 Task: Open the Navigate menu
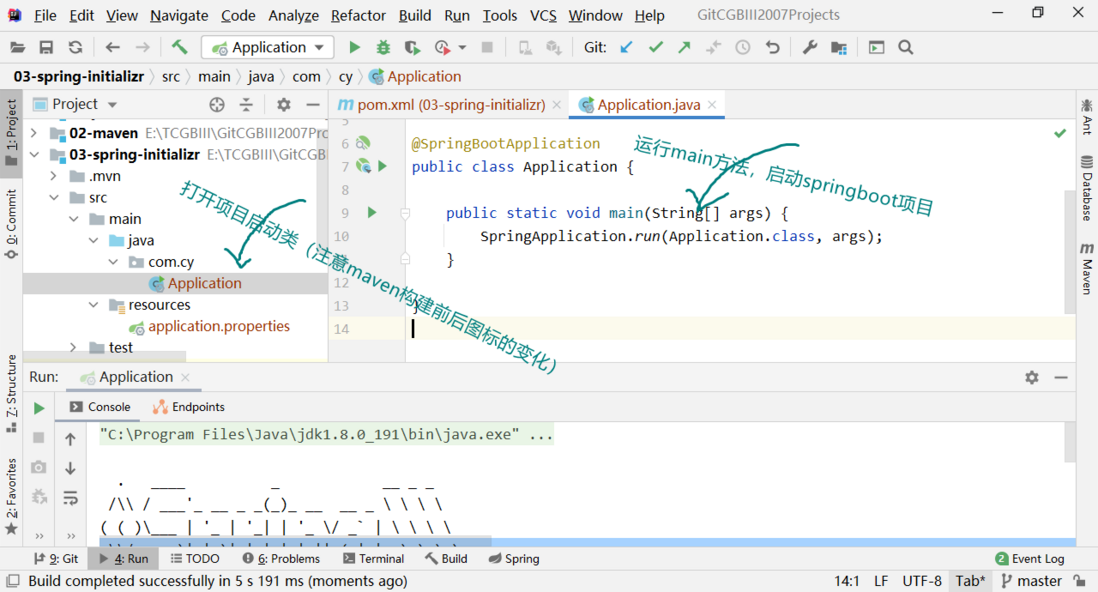tap(179, 15)
